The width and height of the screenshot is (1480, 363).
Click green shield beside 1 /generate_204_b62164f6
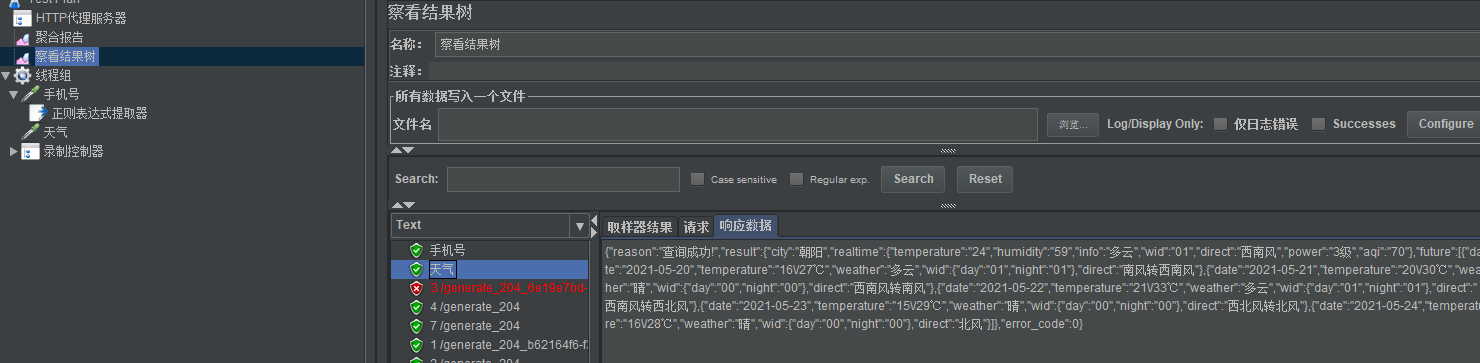coord(416,345)
